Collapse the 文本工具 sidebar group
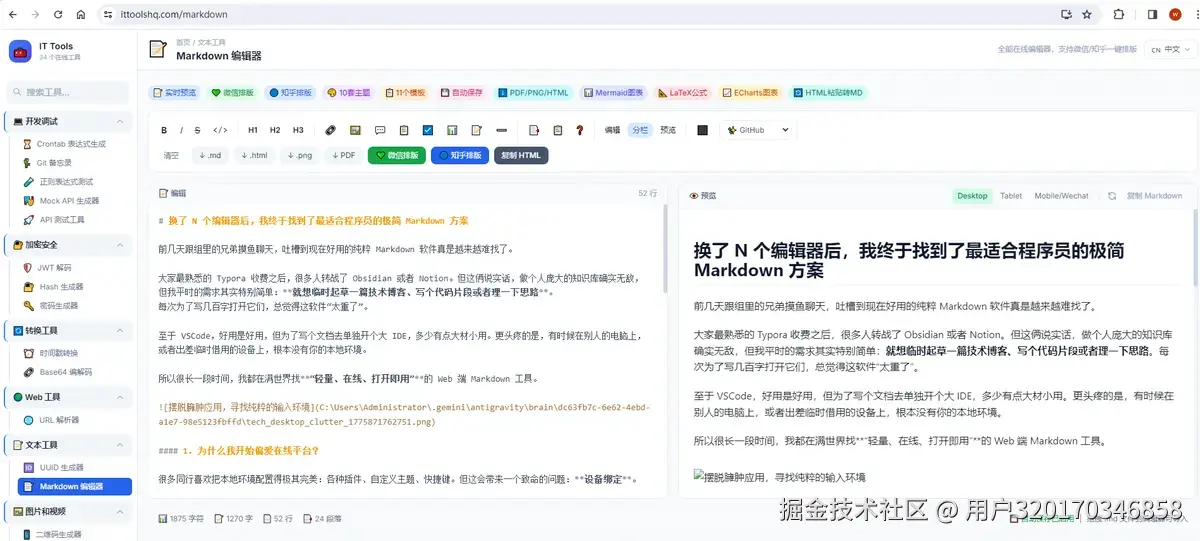Screen dimensions: 1200x541 click(x=68, y=445)
